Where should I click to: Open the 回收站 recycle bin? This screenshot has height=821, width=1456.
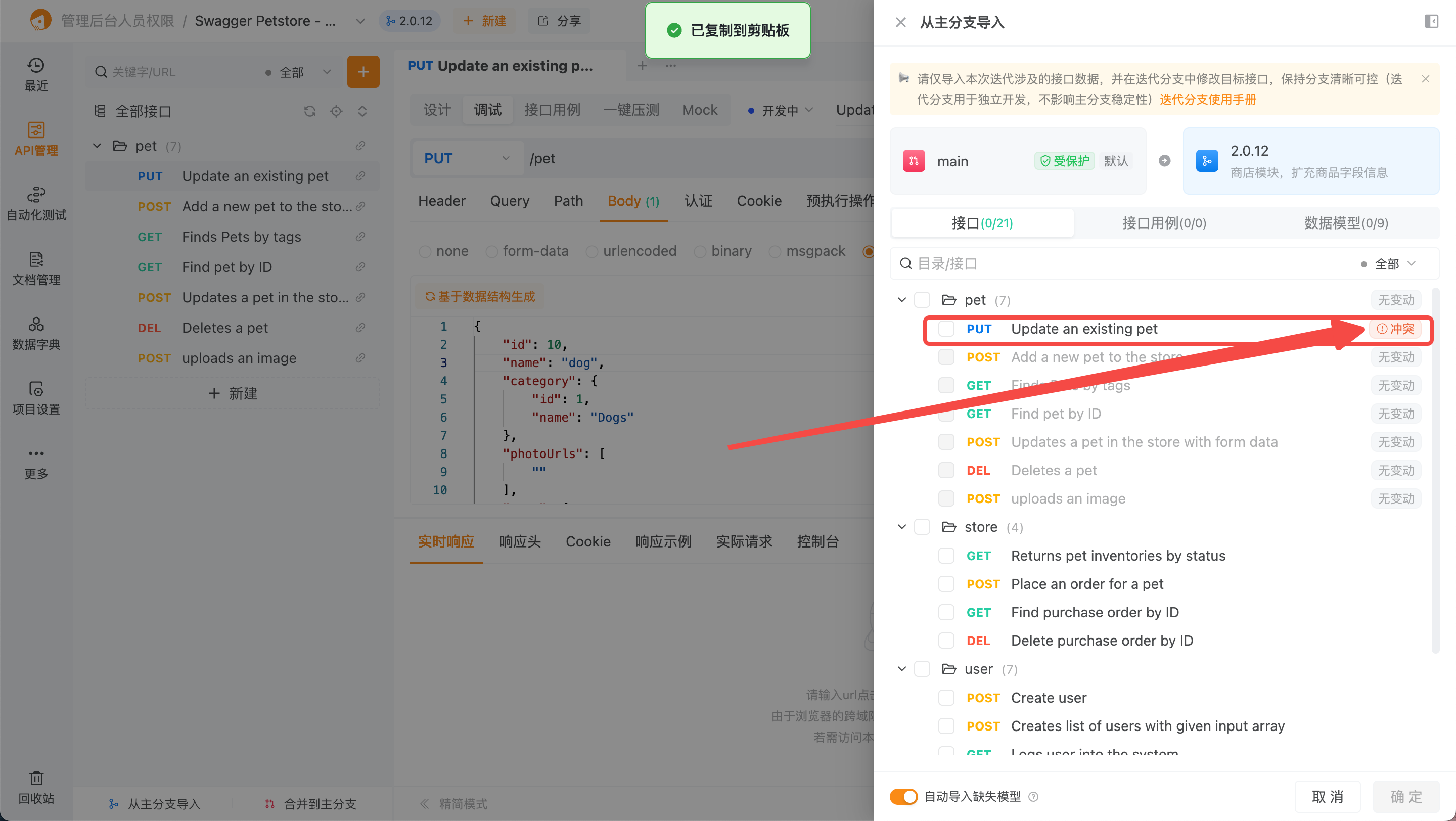point(36,787)
